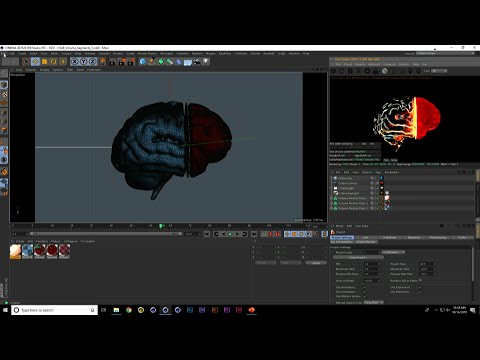Screen dimensions: 480x360
Task: Activate the Rotate tool
Action: (53, 62)
